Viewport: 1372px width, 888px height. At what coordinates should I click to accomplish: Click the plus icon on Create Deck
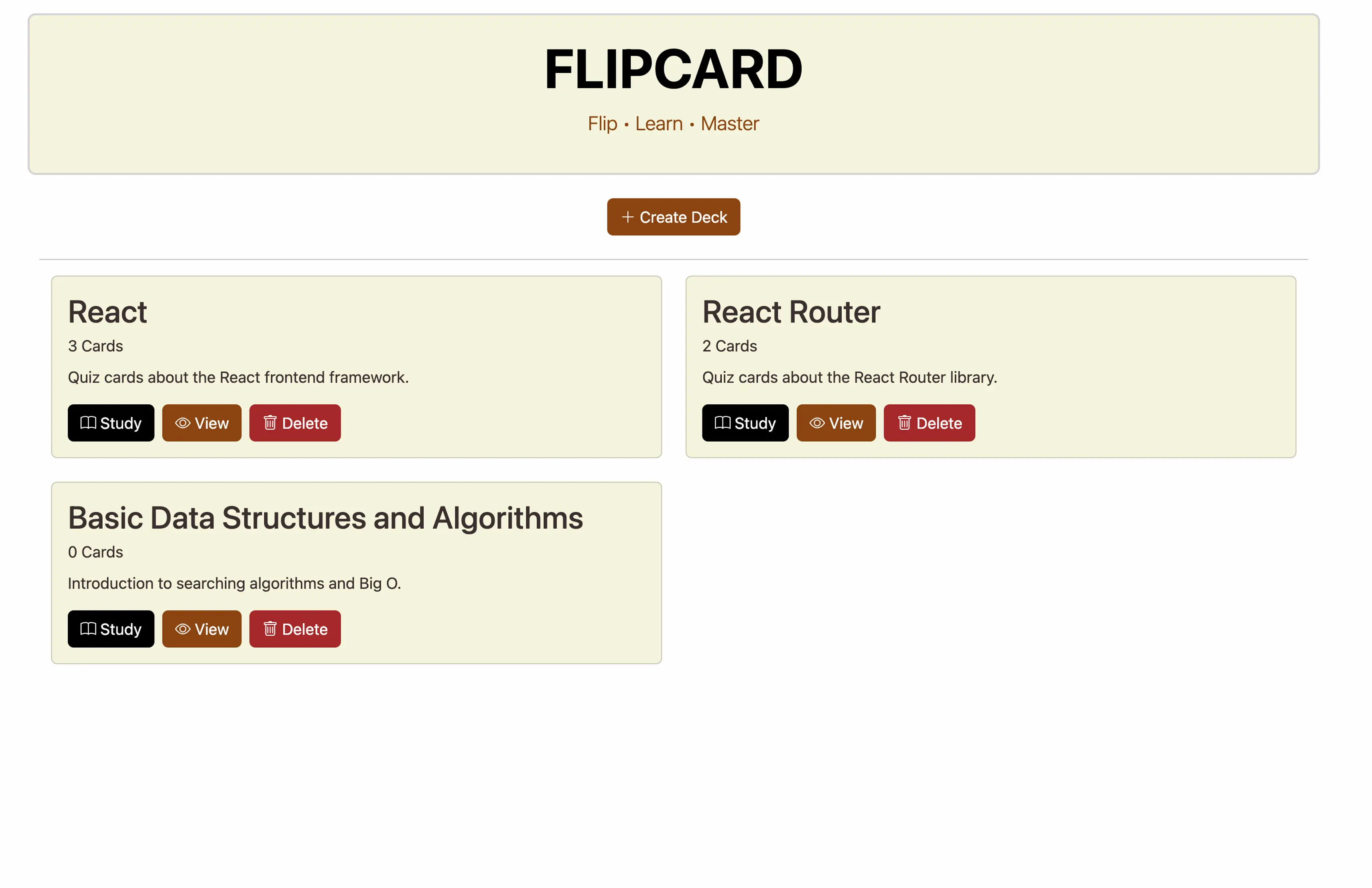[628, 217]
